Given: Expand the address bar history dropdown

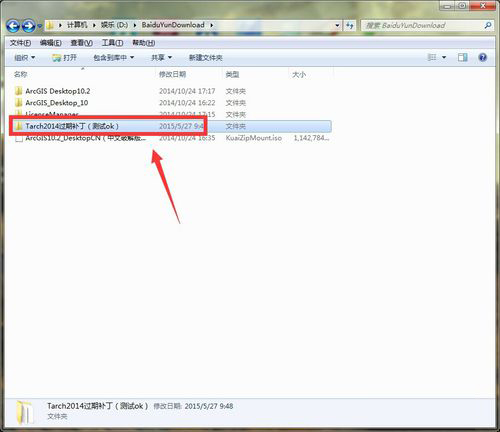Looking at the screenshot, I should pyautogui.click(x=337, y=25).
